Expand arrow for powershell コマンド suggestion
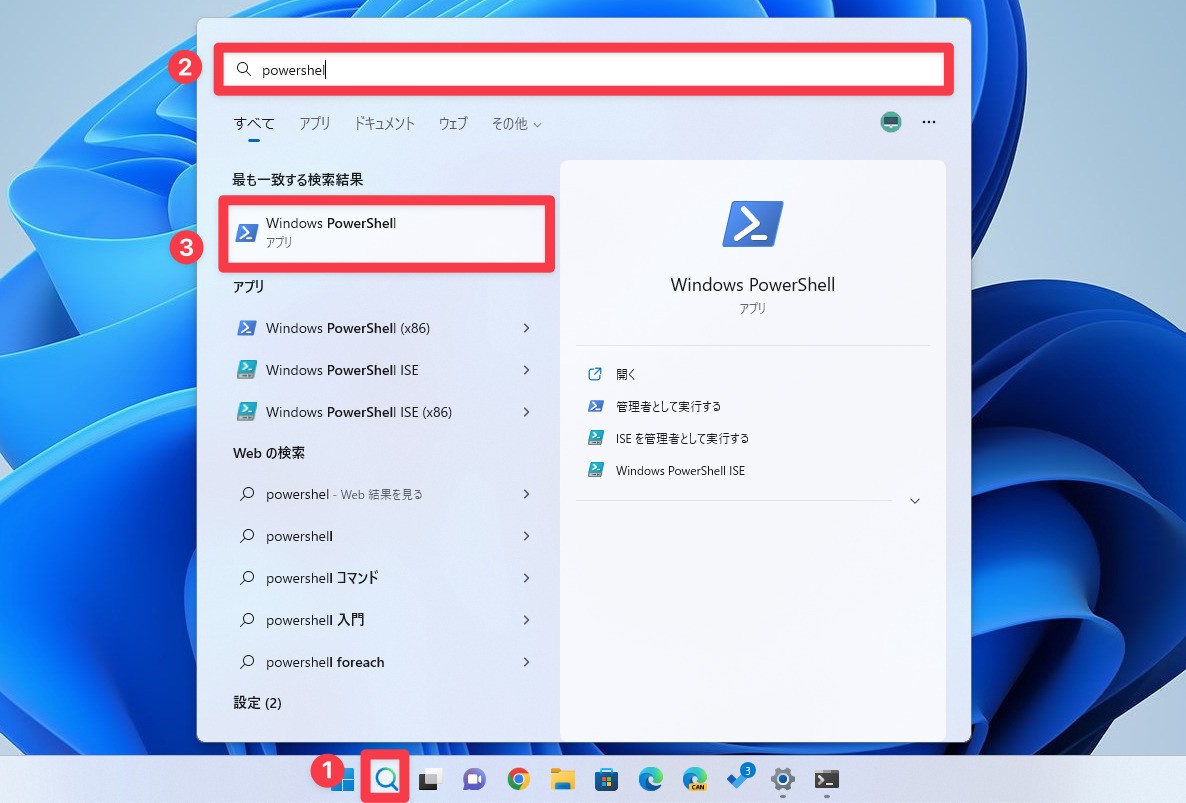Image resolution: width=1186 pixels, height=803 pixels. (526, 578)
